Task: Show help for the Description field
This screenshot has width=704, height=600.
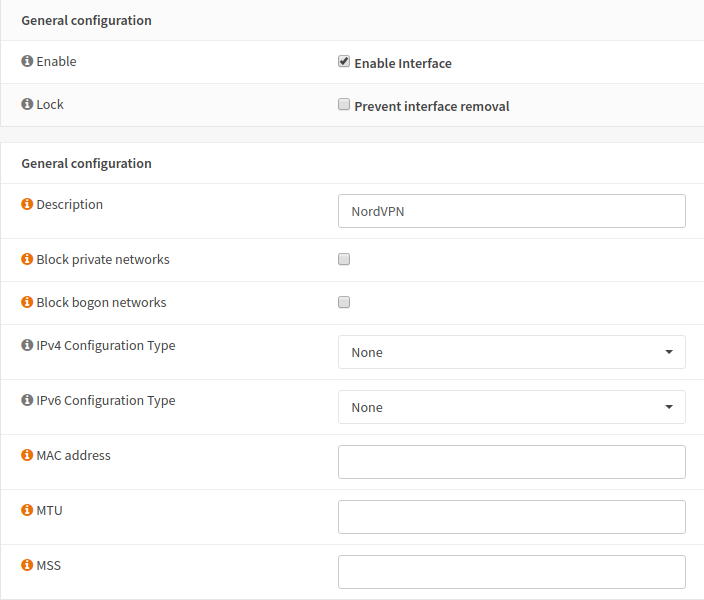Action: pyautogui.click(x=27, y=205)
